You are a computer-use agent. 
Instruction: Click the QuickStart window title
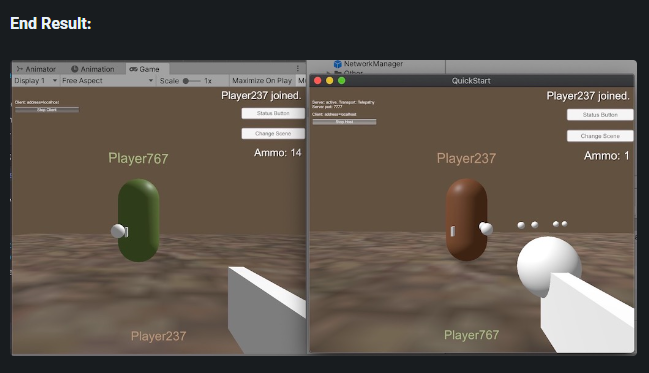coord(471,81)
